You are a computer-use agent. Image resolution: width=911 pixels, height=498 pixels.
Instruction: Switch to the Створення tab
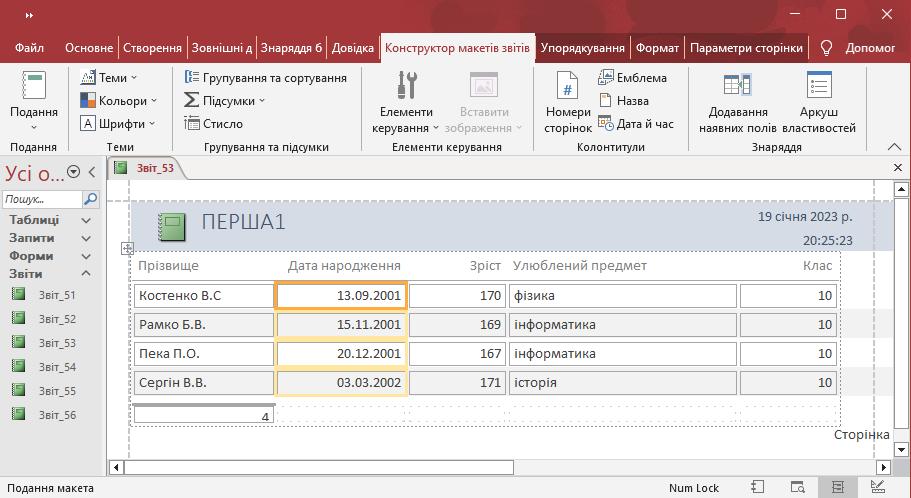click(x=152, y=48)
